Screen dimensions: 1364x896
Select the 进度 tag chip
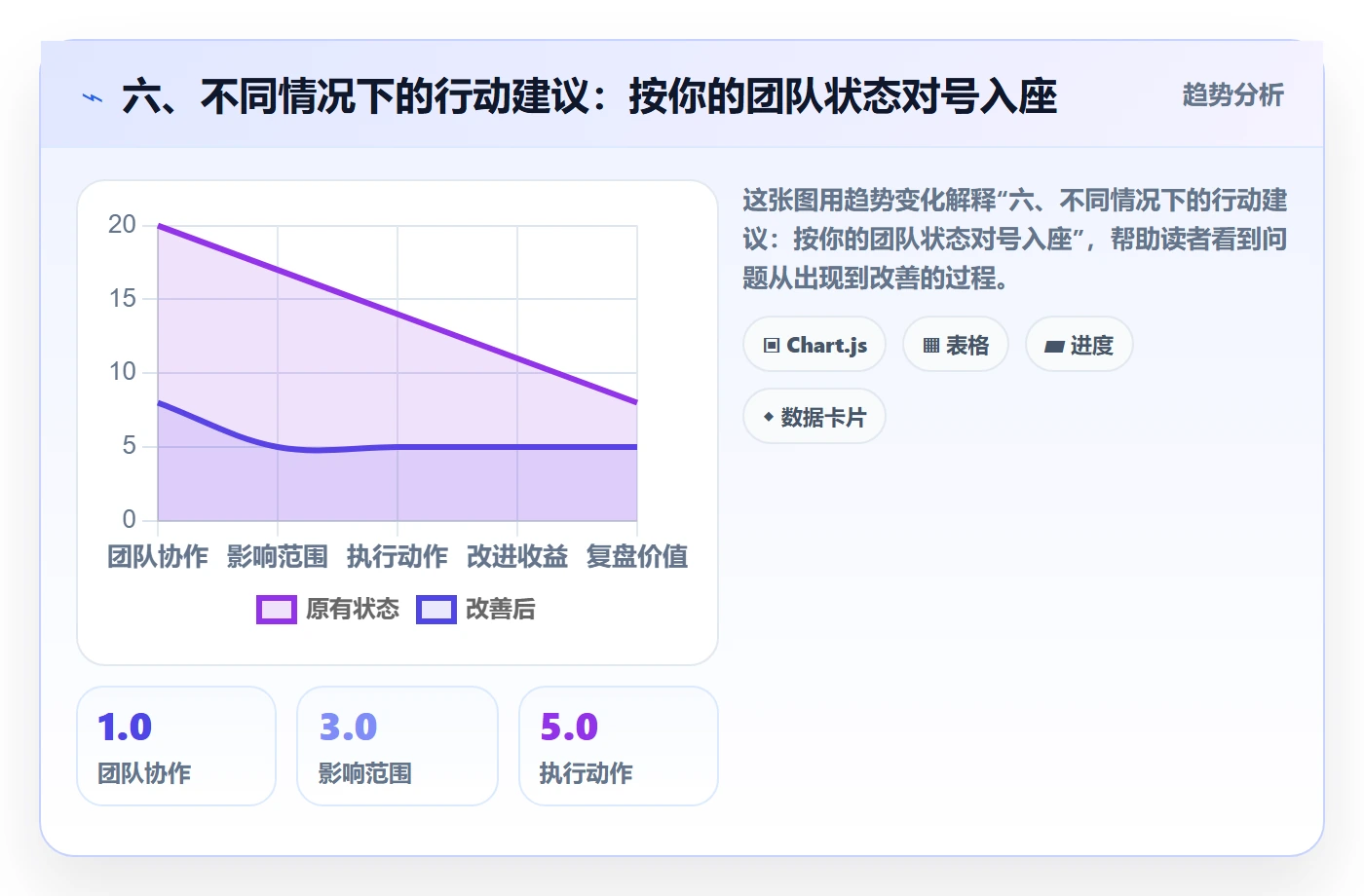(x=1080, y=345)
